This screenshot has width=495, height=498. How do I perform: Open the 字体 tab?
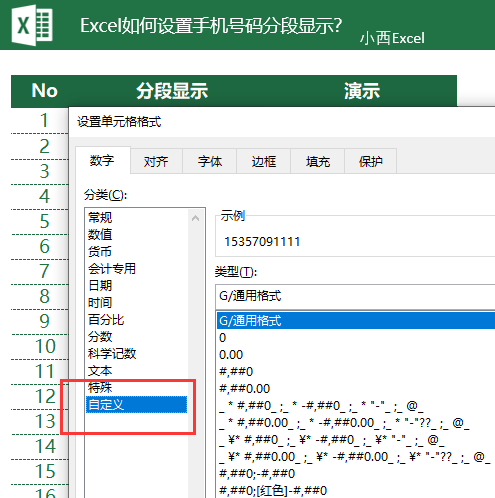pos(210,162)
